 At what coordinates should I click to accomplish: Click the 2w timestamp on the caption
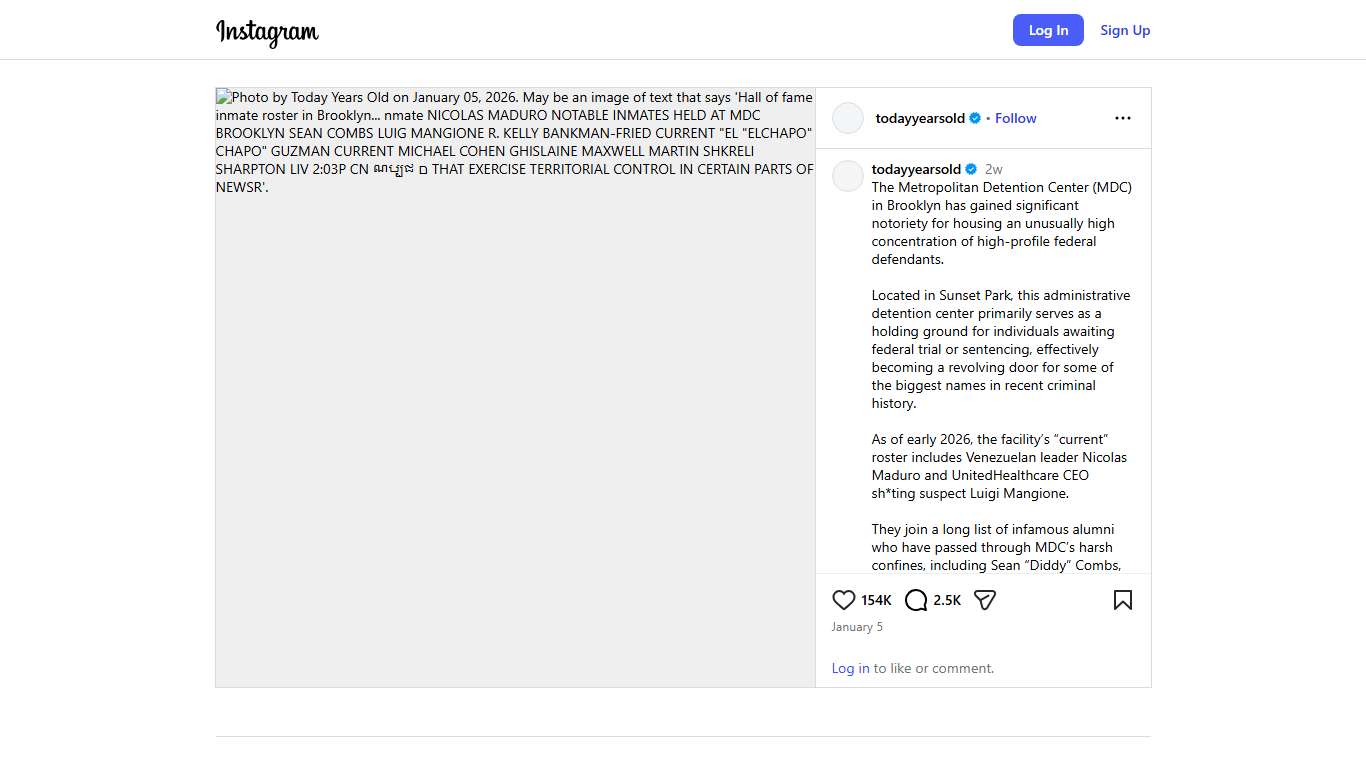click(x=993, y=169)
